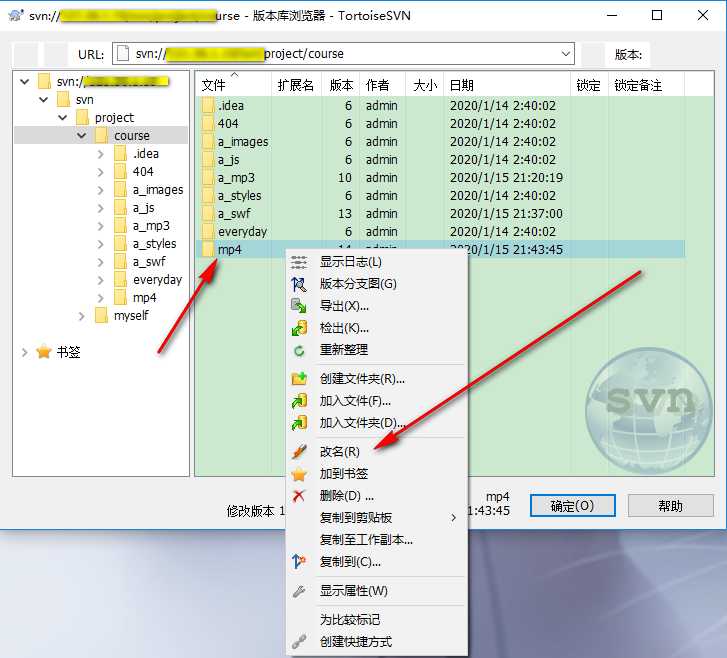Sort by 文件 column header
This screenshot has width=727, height=658.
click(233, 85)
